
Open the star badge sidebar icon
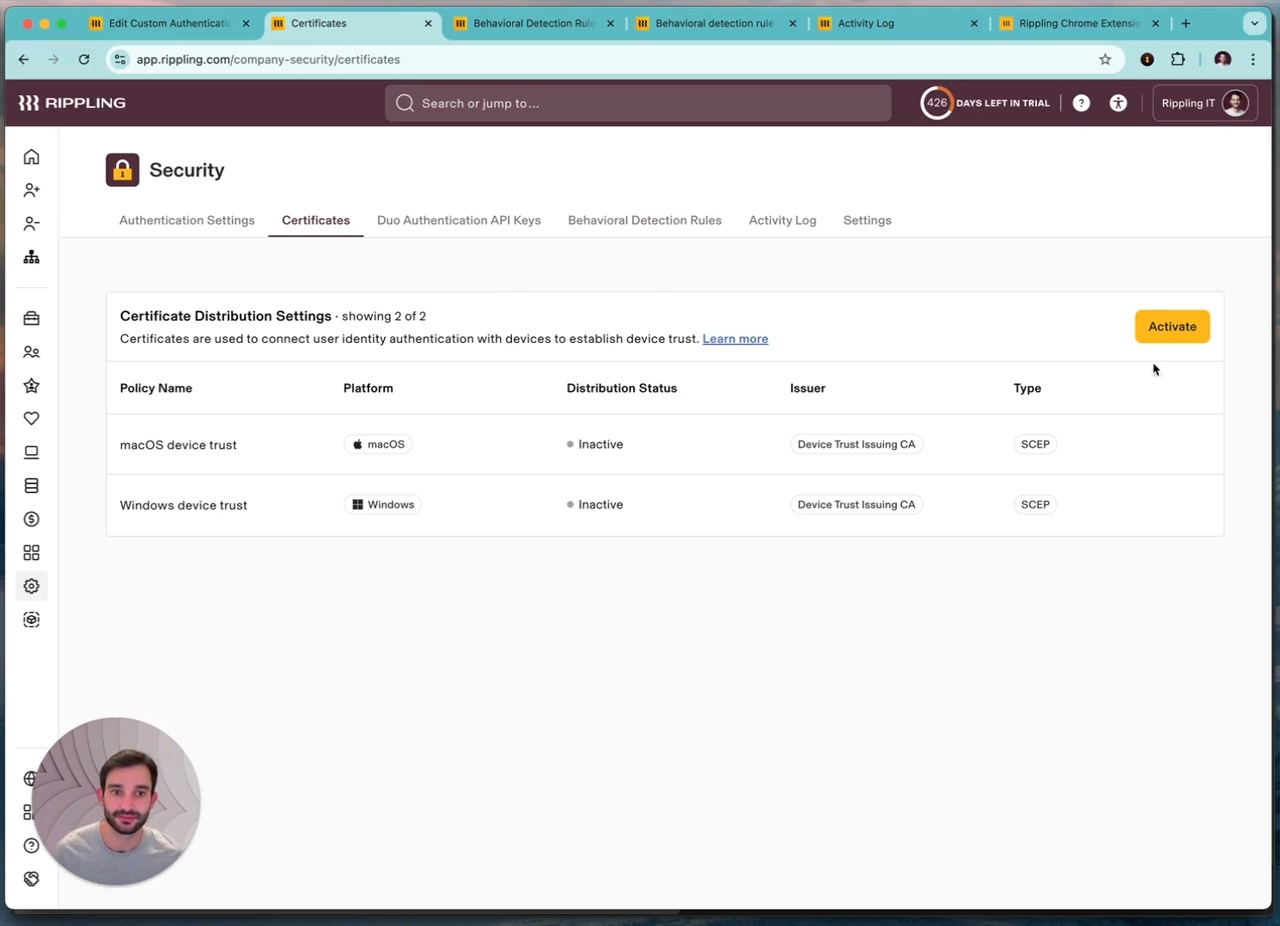tap(31, 385)
